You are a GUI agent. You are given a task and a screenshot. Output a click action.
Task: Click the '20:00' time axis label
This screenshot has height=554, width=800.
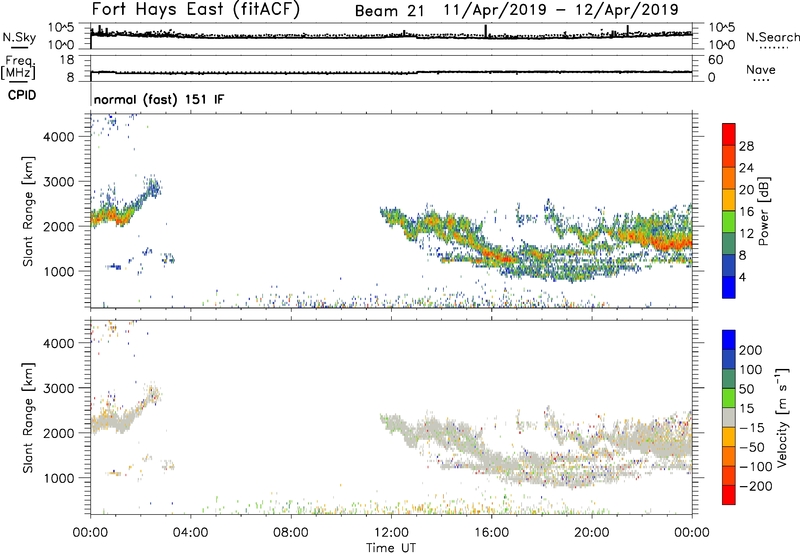592,533
